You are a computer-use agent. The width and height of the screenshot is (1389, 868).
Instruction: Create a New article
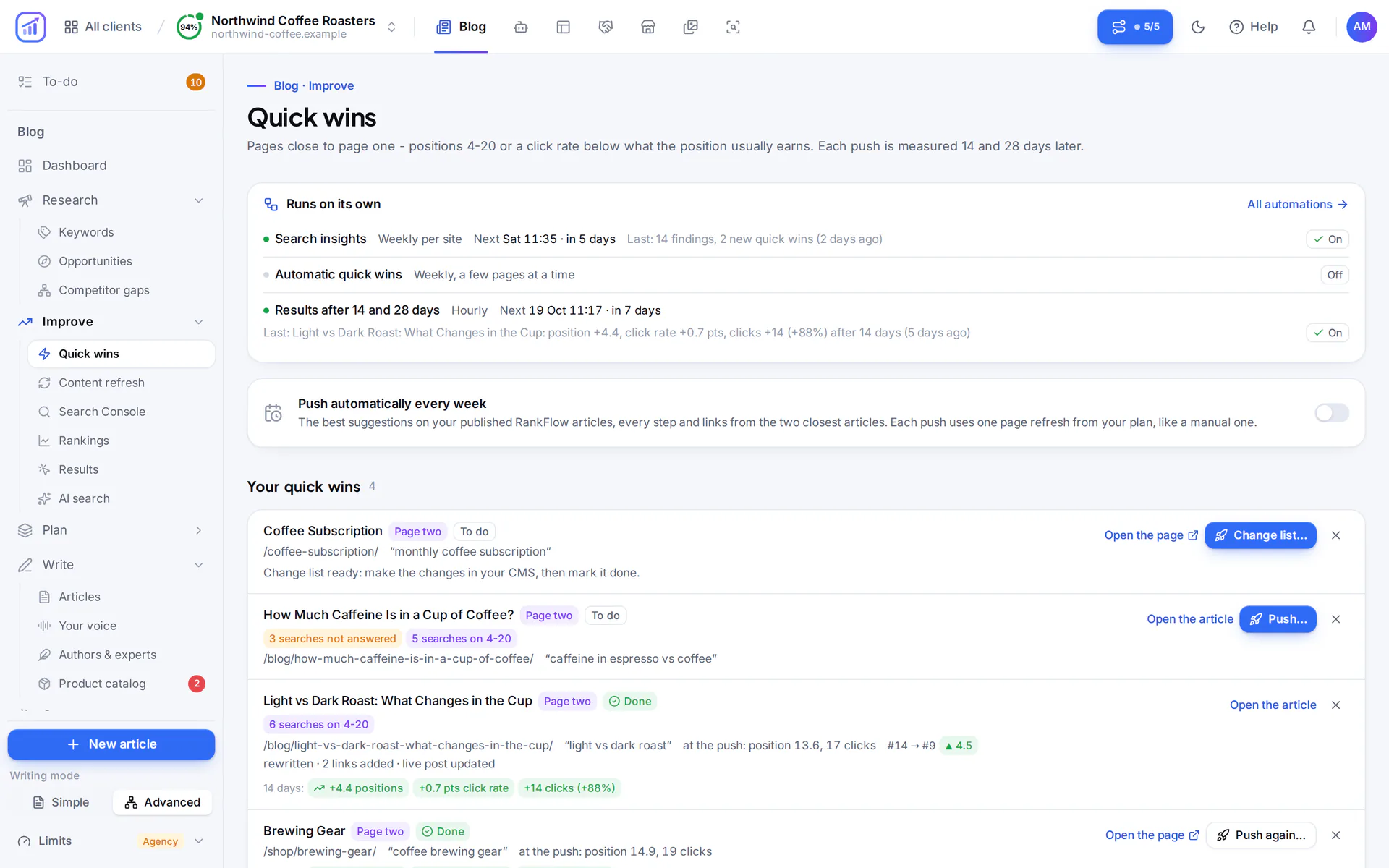click(111, 744)
